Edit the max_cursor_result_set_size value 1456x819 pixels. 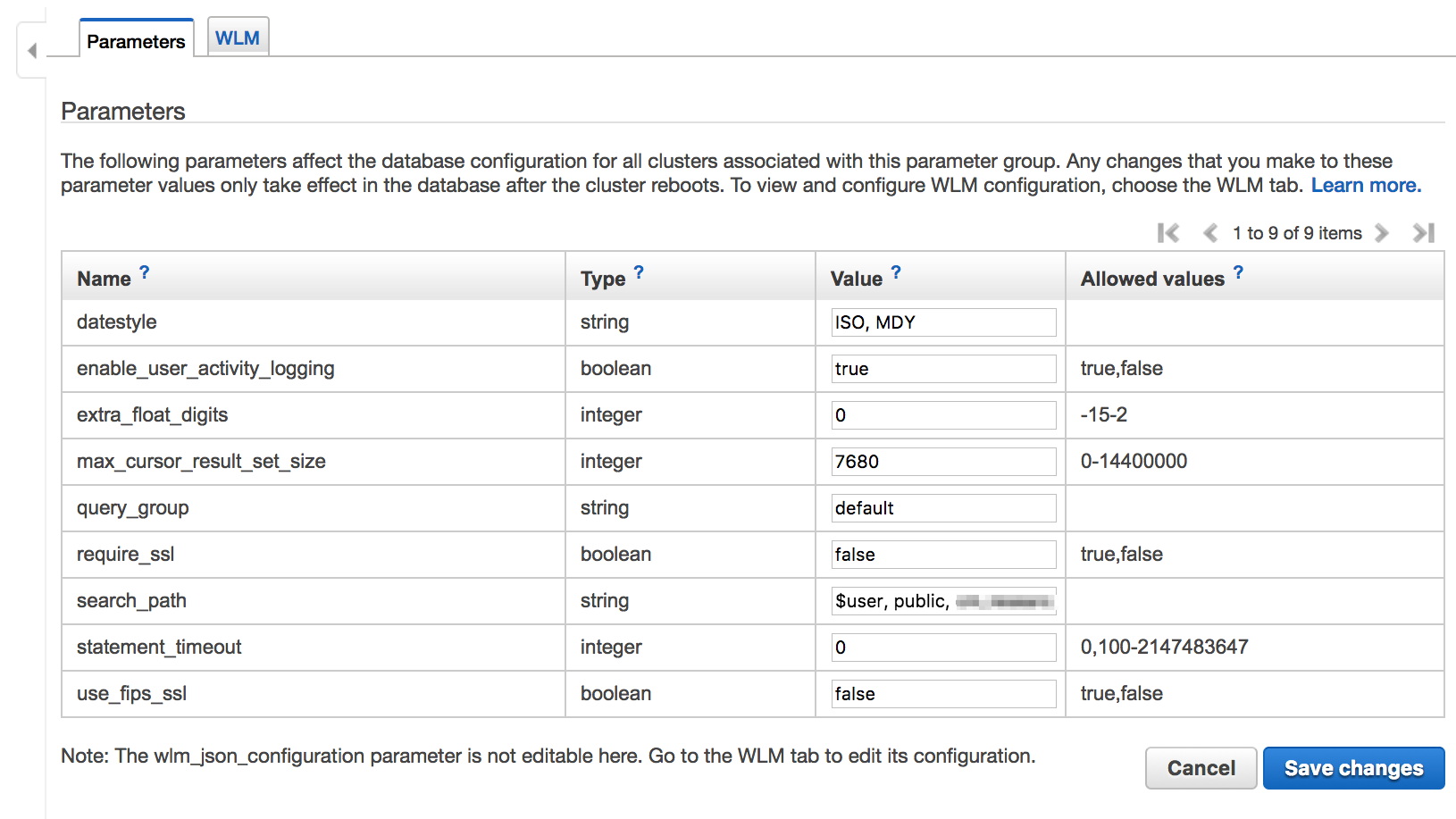[942, 461]
